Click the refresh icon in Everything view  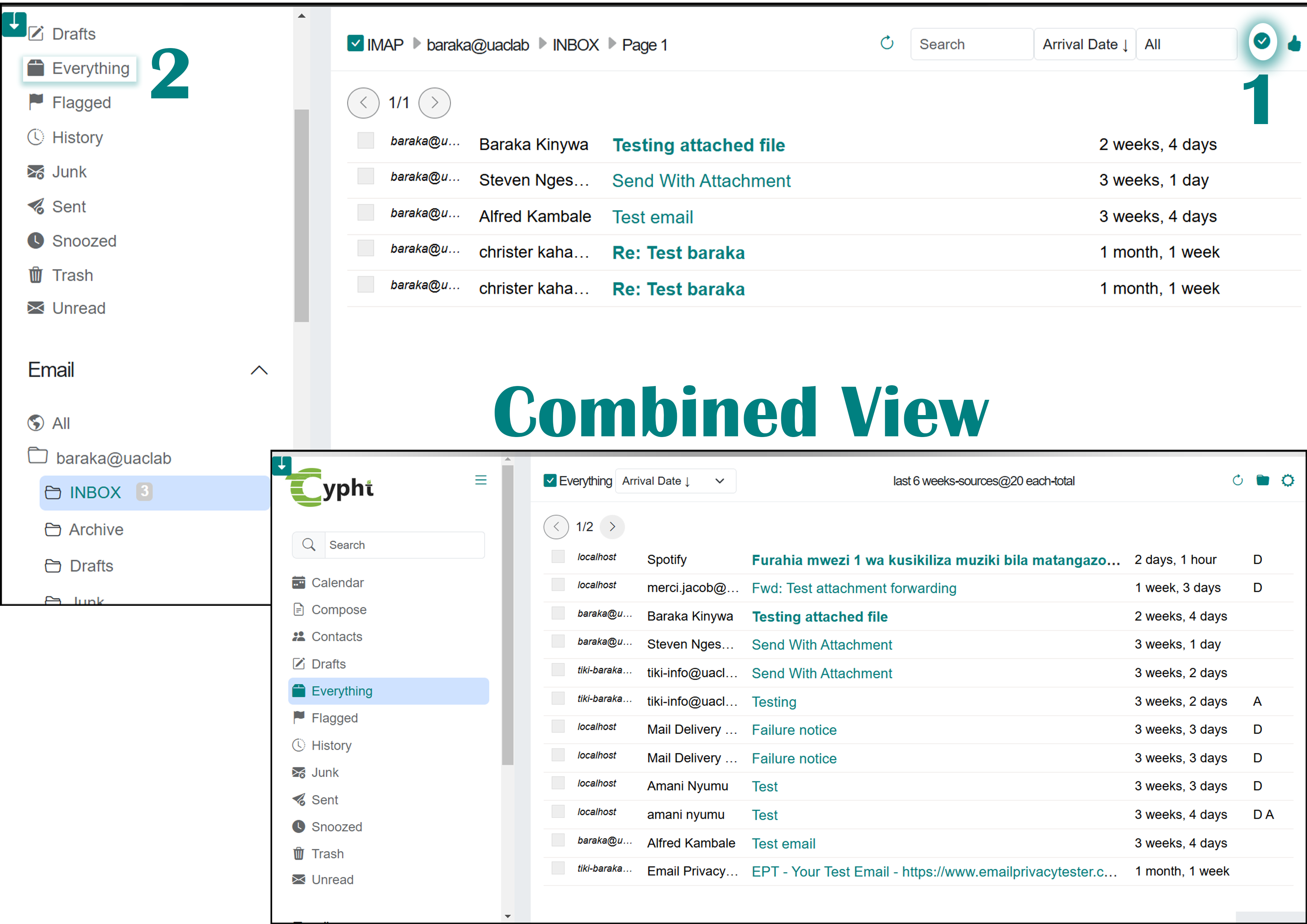pos(1237,481)
